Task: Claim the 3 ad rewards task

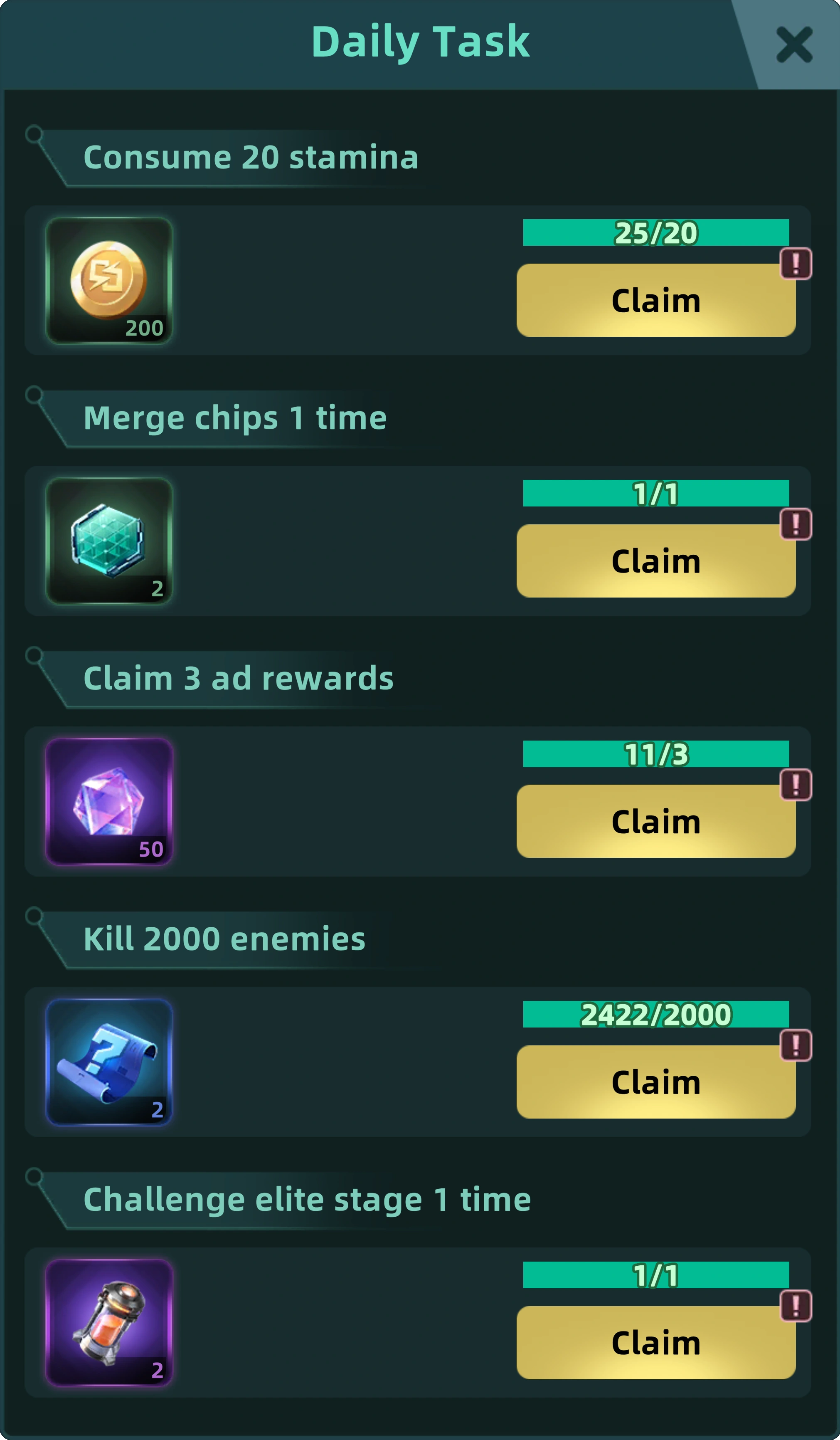Action: click(656, 821)
